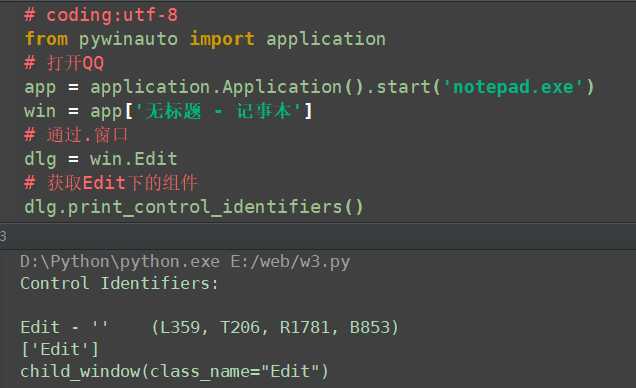
Task: Click 'application' at the end of the import line
Action: (326, 39)
